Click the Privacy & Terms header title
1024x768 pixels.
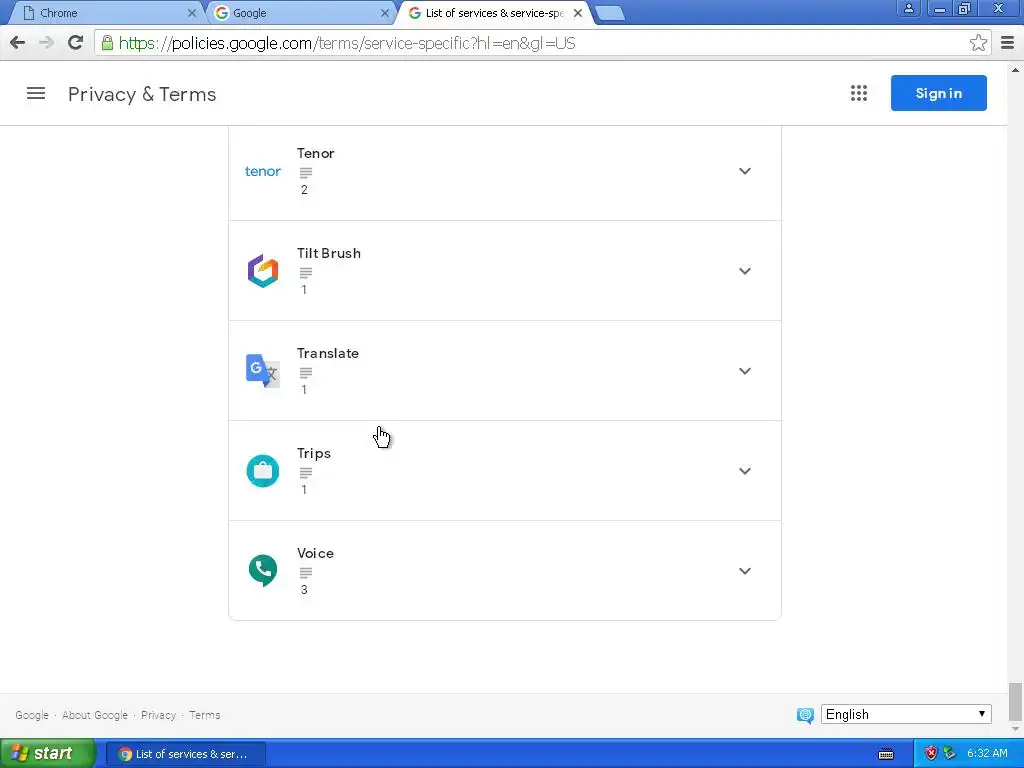pos(142,94)
